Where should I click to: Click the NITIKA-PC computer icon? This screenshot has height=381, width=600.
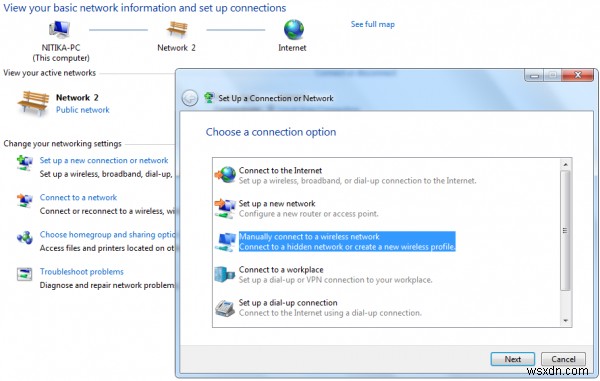59,30
